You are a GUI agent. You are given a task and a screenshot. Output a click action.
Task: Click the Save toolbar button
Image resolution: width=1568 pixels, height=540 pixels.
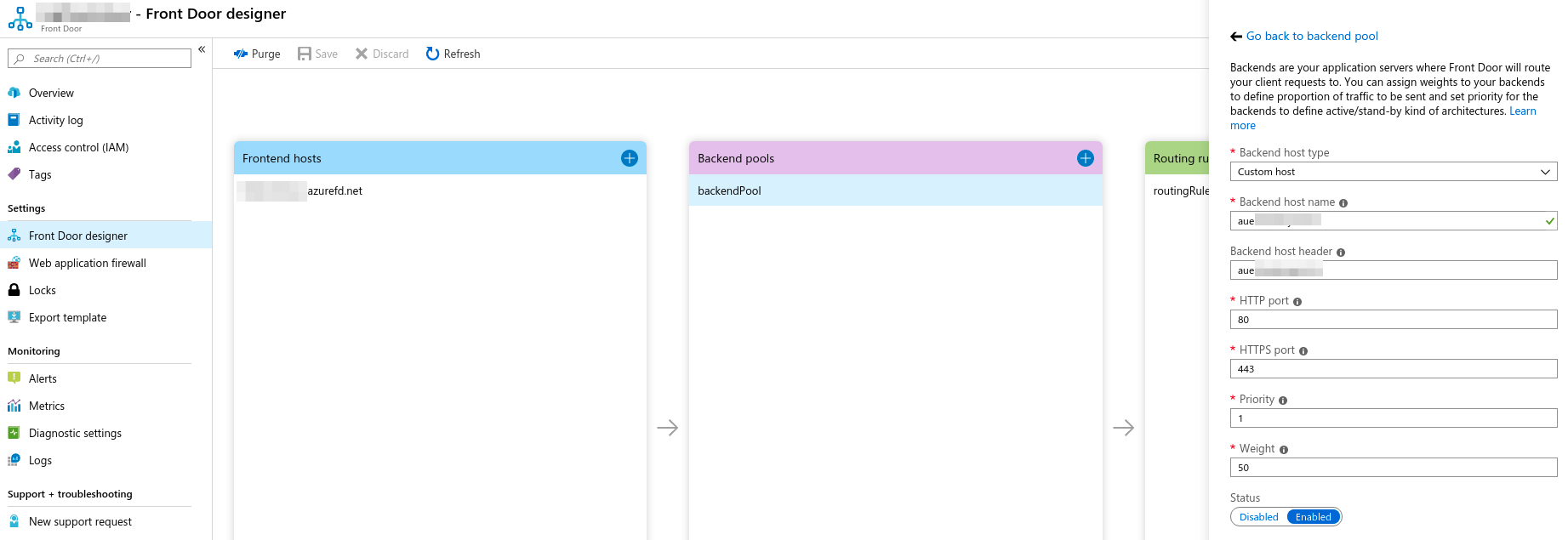tap(317, 54)
